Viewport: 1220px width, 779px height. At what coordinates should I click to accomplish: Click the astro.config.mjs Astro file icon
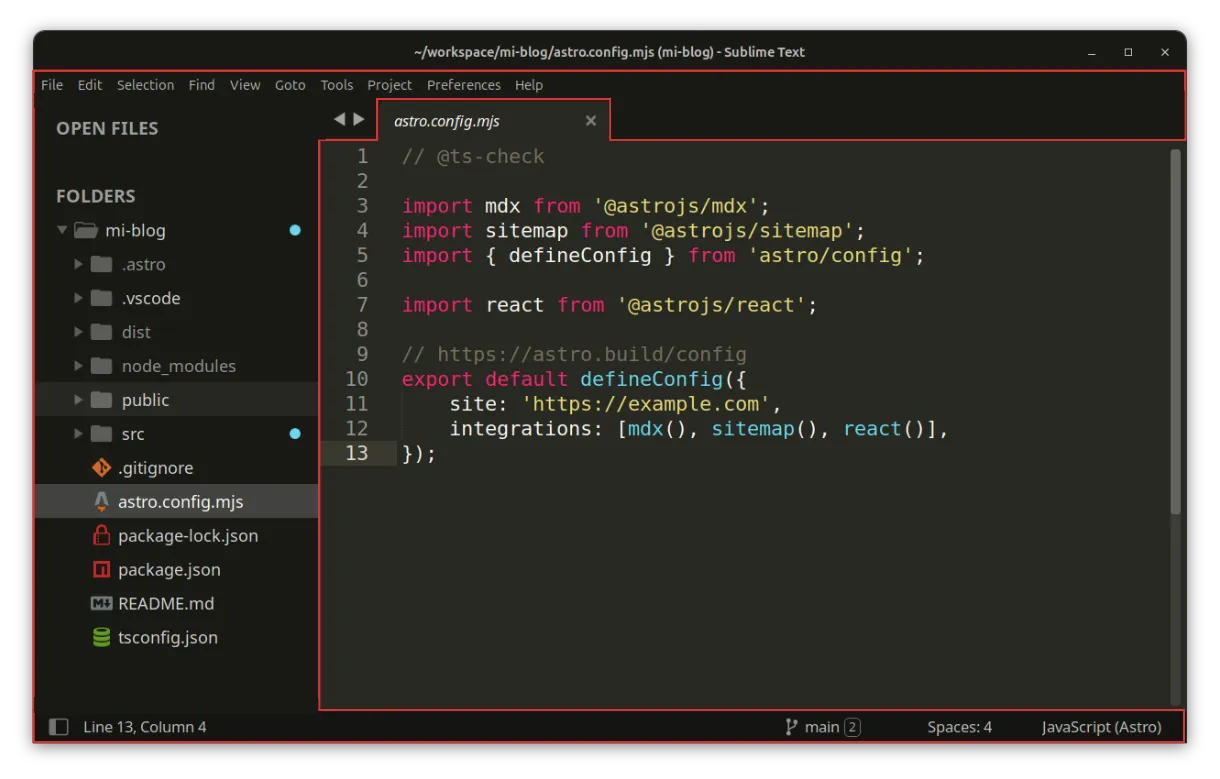[x=101, y=502]
